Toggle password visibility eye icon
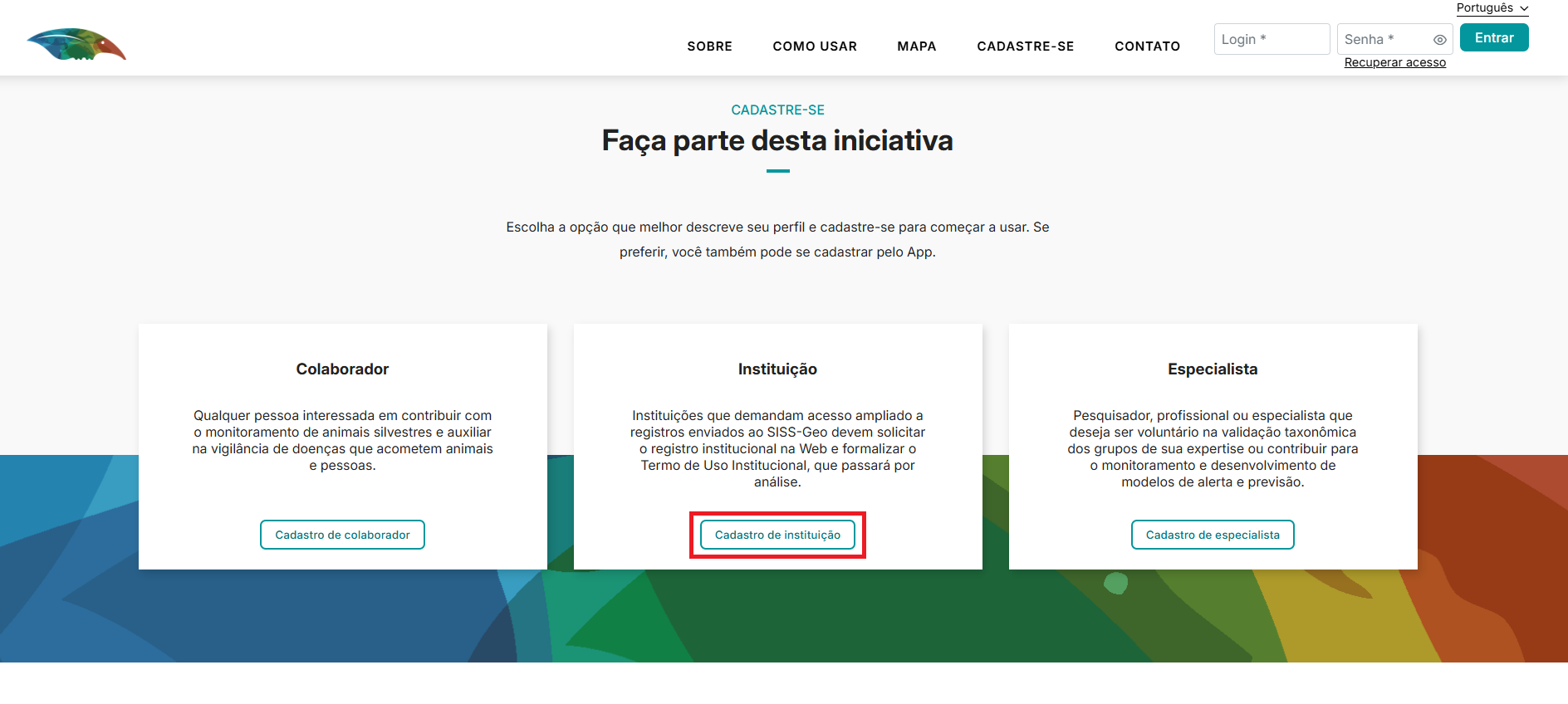The width and height of the screenshot is (1568, 704). click(x=1440, y=40)
